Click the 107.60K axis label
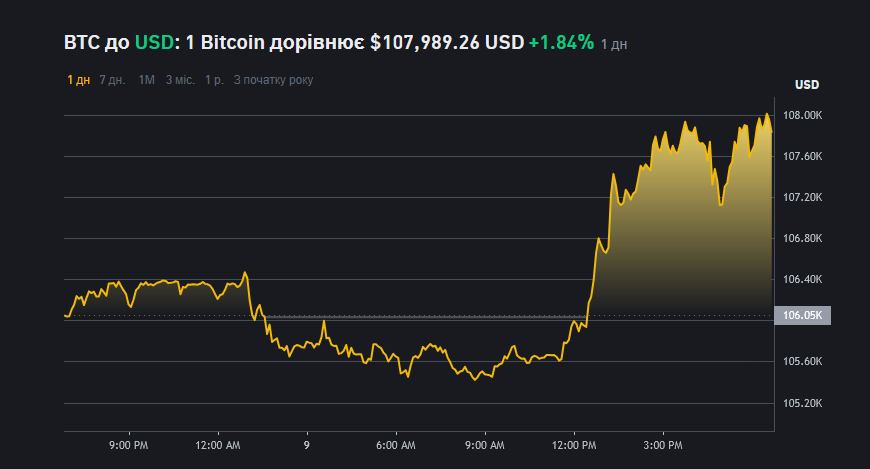 click(802, 157)
